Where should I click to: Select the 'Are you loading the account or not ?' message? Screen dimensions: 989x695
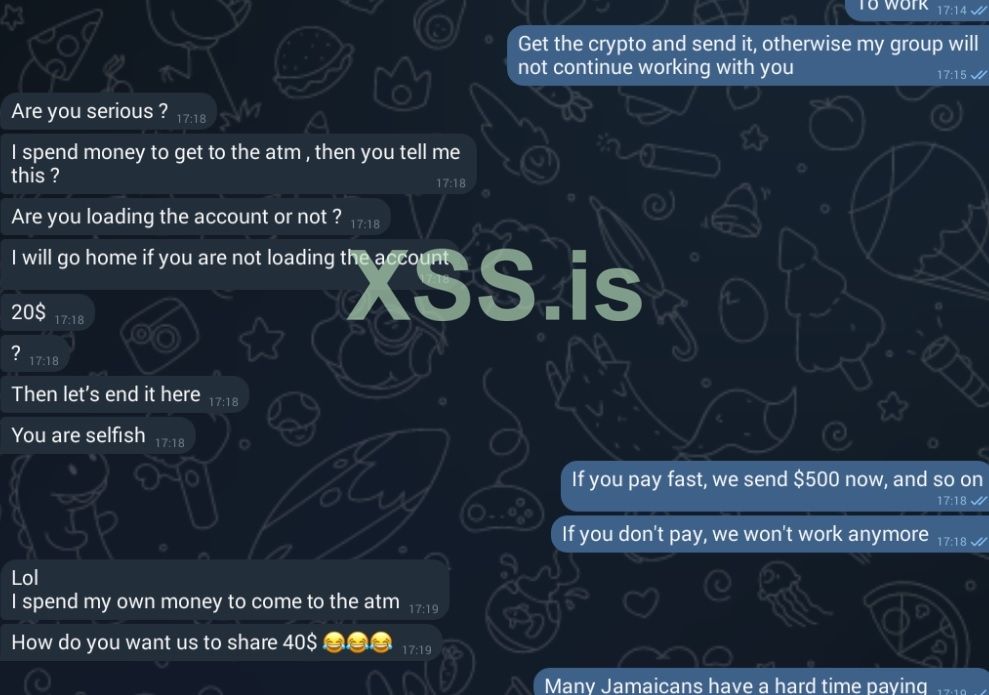point(195,217)
